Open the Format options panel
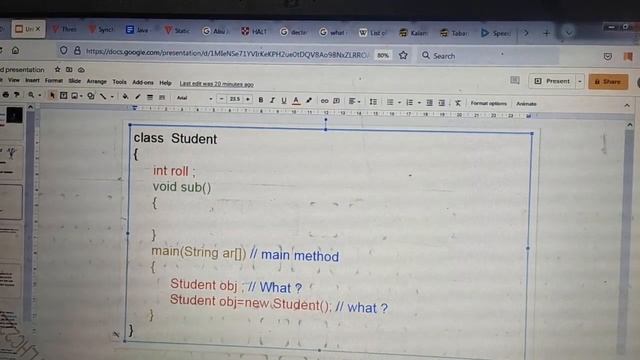 (x=489, y=103)
